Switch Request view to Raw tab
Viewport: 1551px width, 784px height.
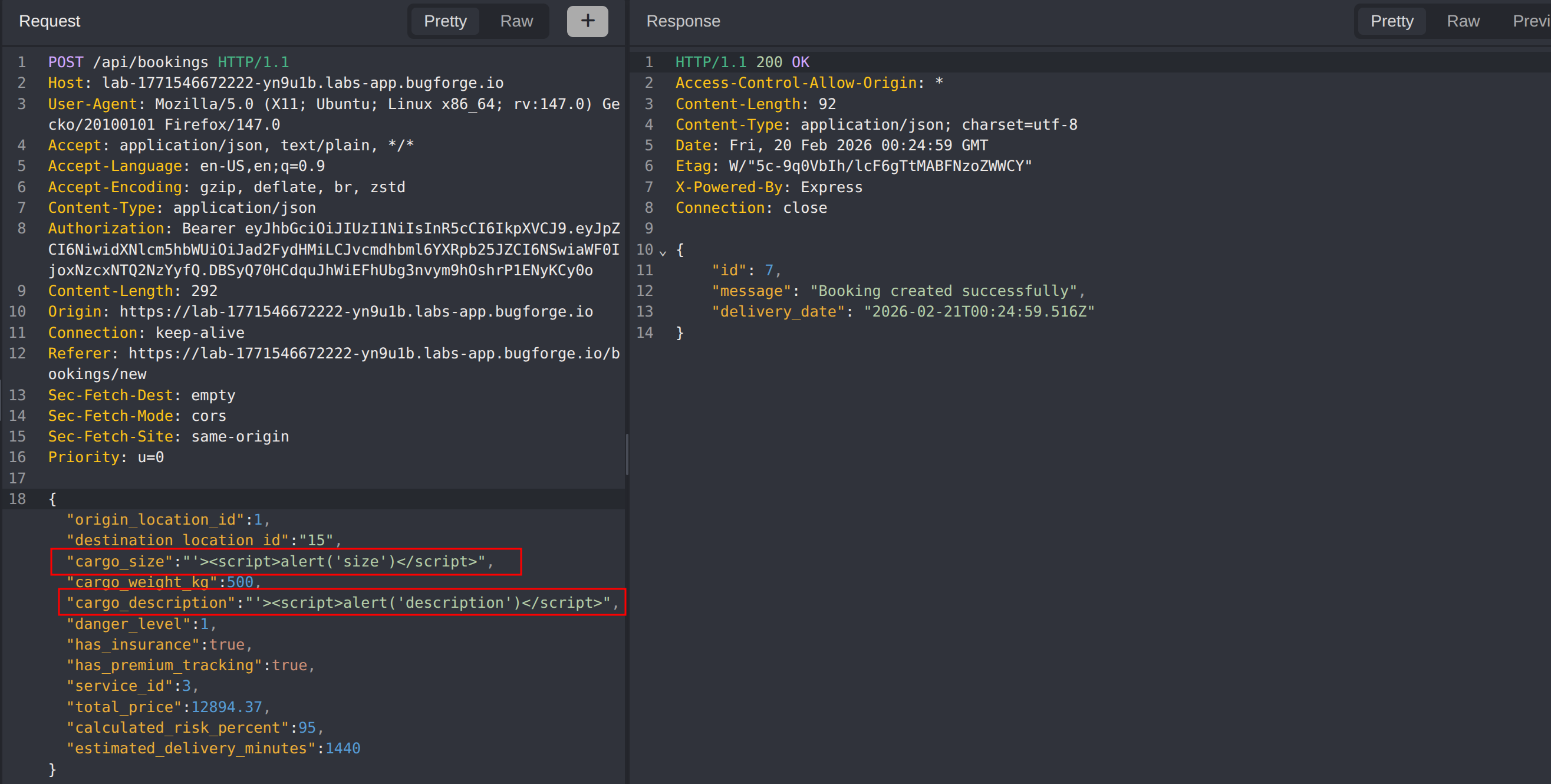click(x=516, y=21)
